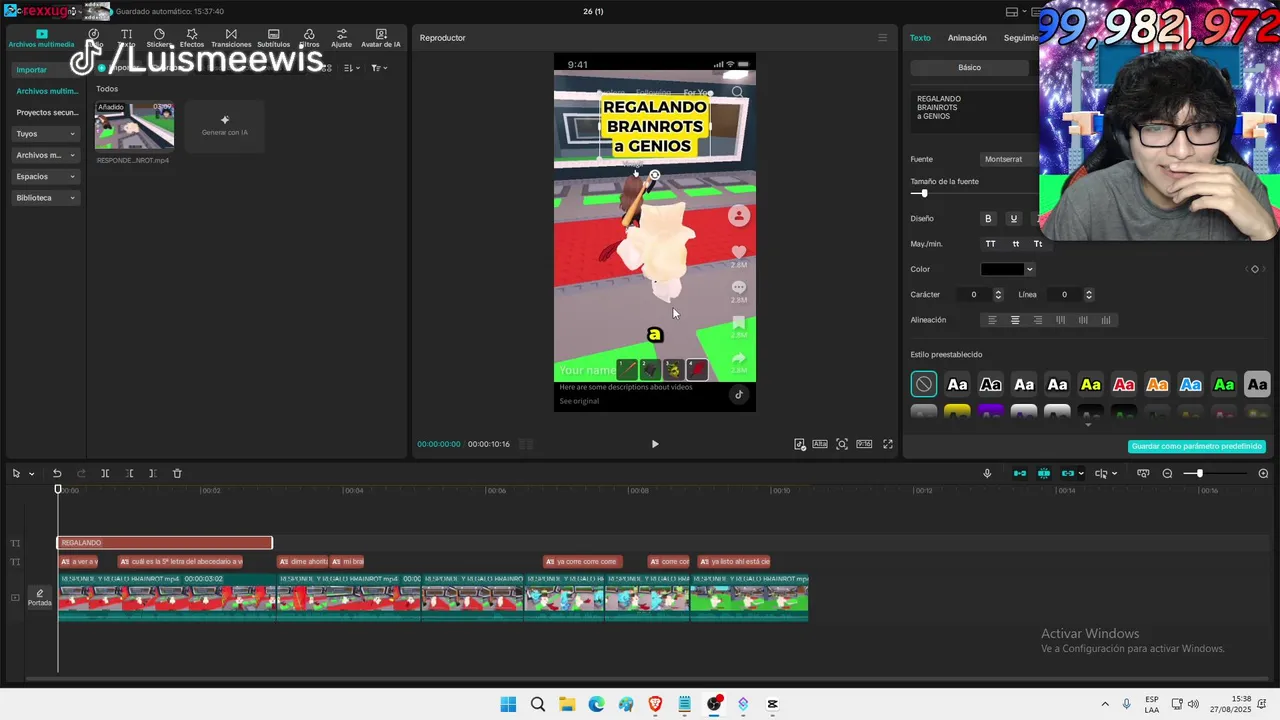The width and height of the screenshot is (1280, 720).
Task: Split the clip at playhead
Action: (105, 474)
